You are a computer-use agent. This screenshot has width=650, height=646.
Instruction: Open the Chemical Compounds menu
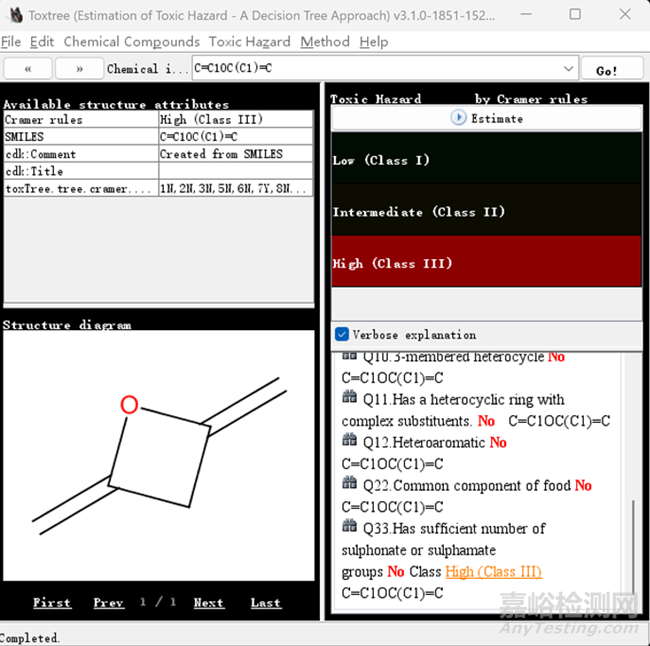pos(131,41)
